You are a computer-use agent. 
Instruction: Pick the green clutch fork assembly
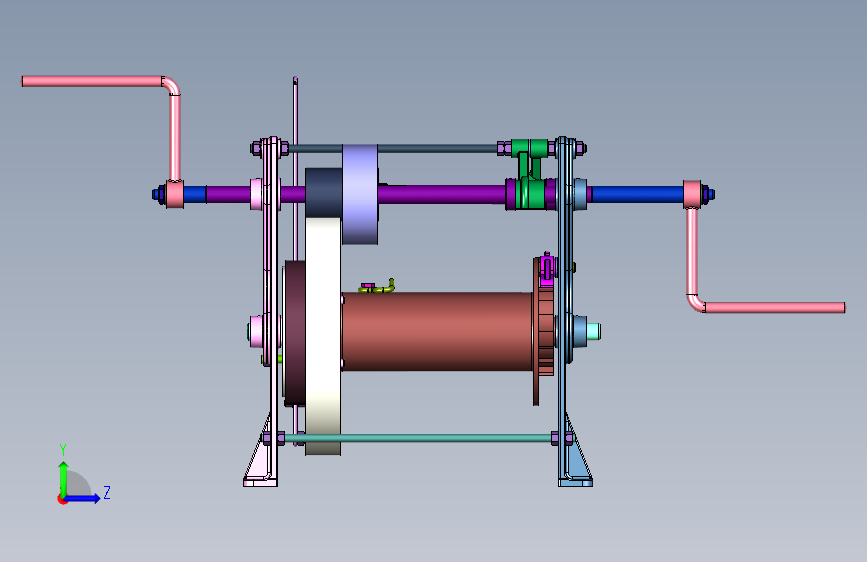pos(530,174)
